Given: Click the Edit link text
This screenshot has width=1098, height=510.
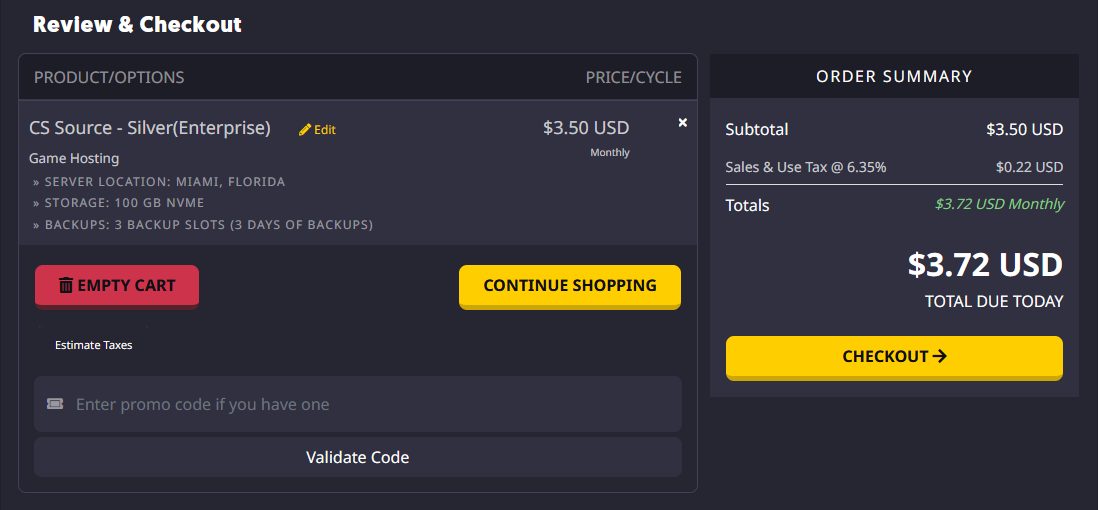Looking at the screenshot, I should tap(325, 130).
